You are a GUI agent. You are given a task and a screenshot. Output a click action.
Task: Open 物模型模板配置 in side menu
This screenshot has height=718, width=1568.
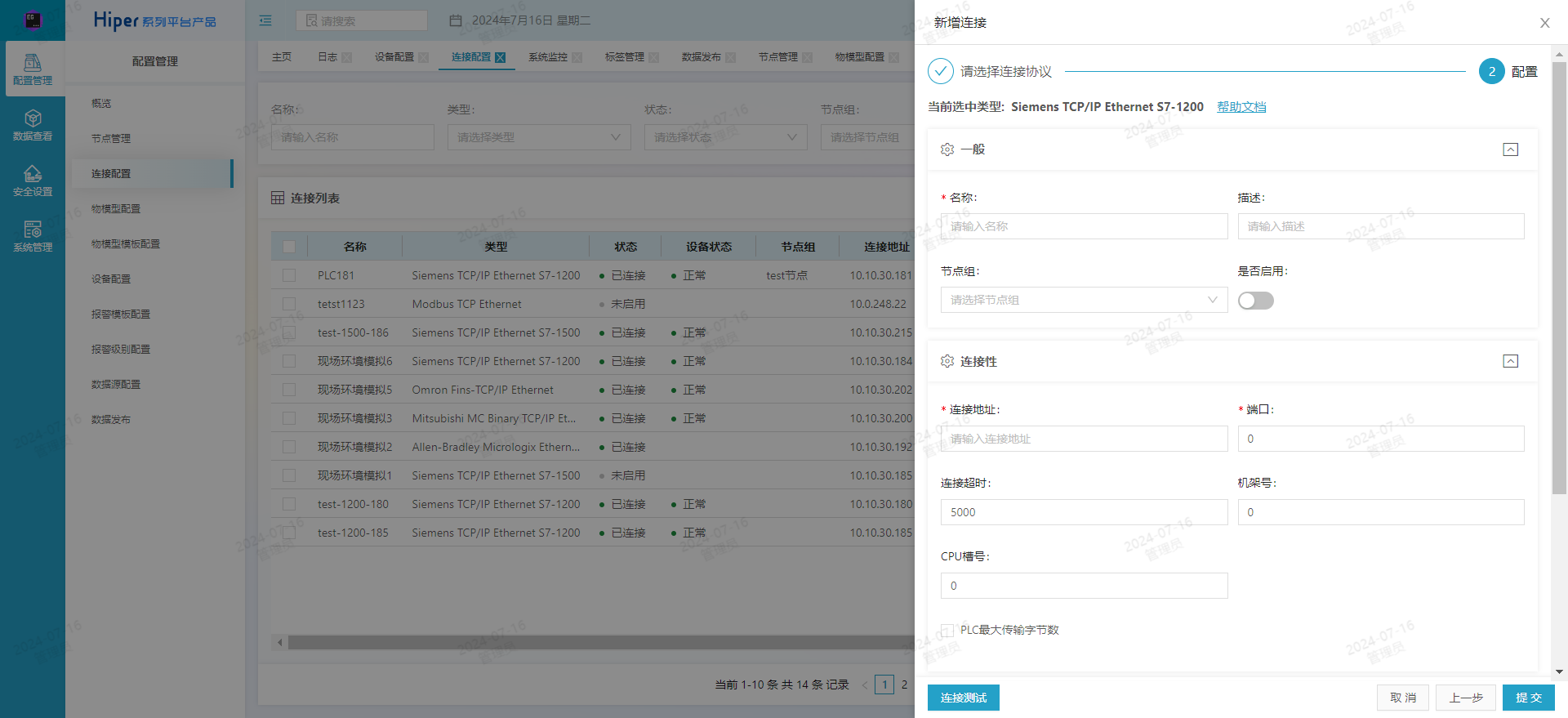(x=126, y=244)
